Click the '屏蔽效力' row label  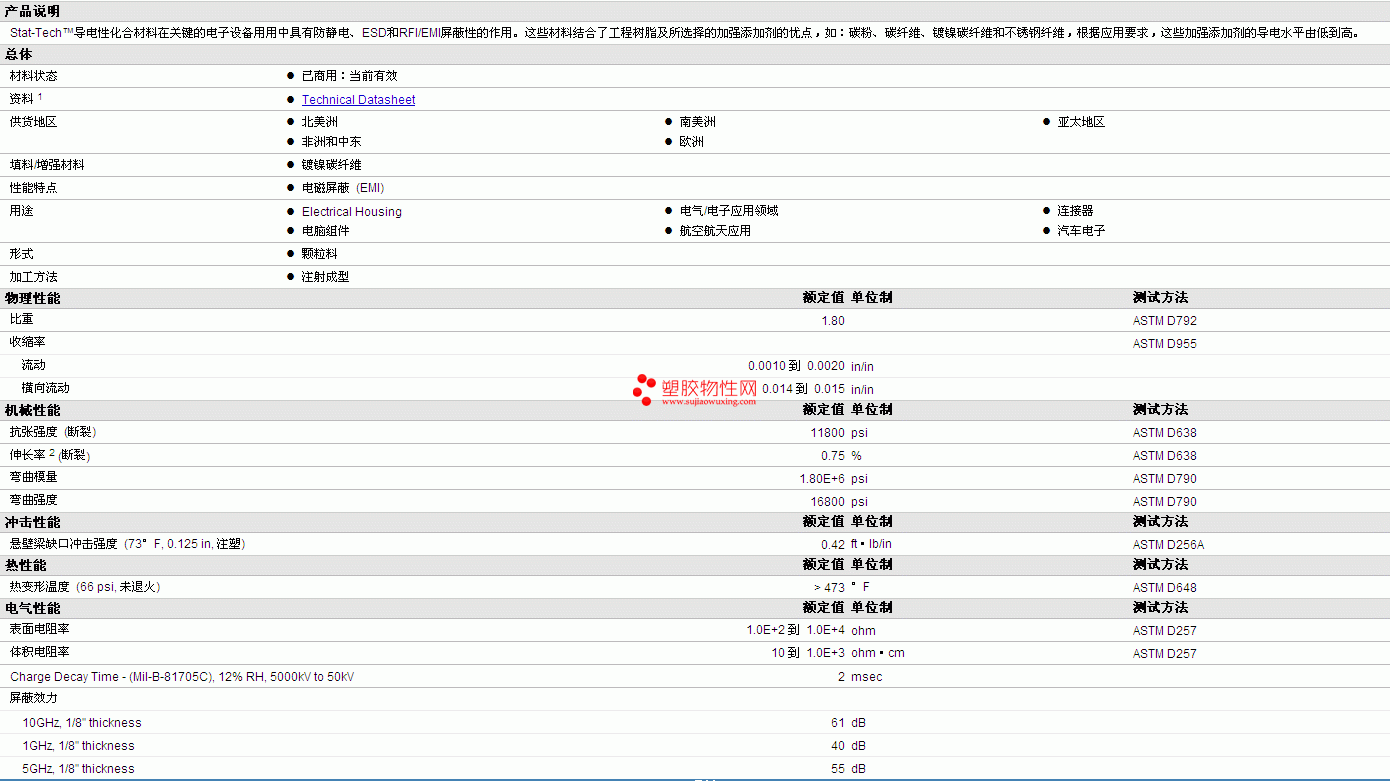pyautogui.click(x=33, y=698)
